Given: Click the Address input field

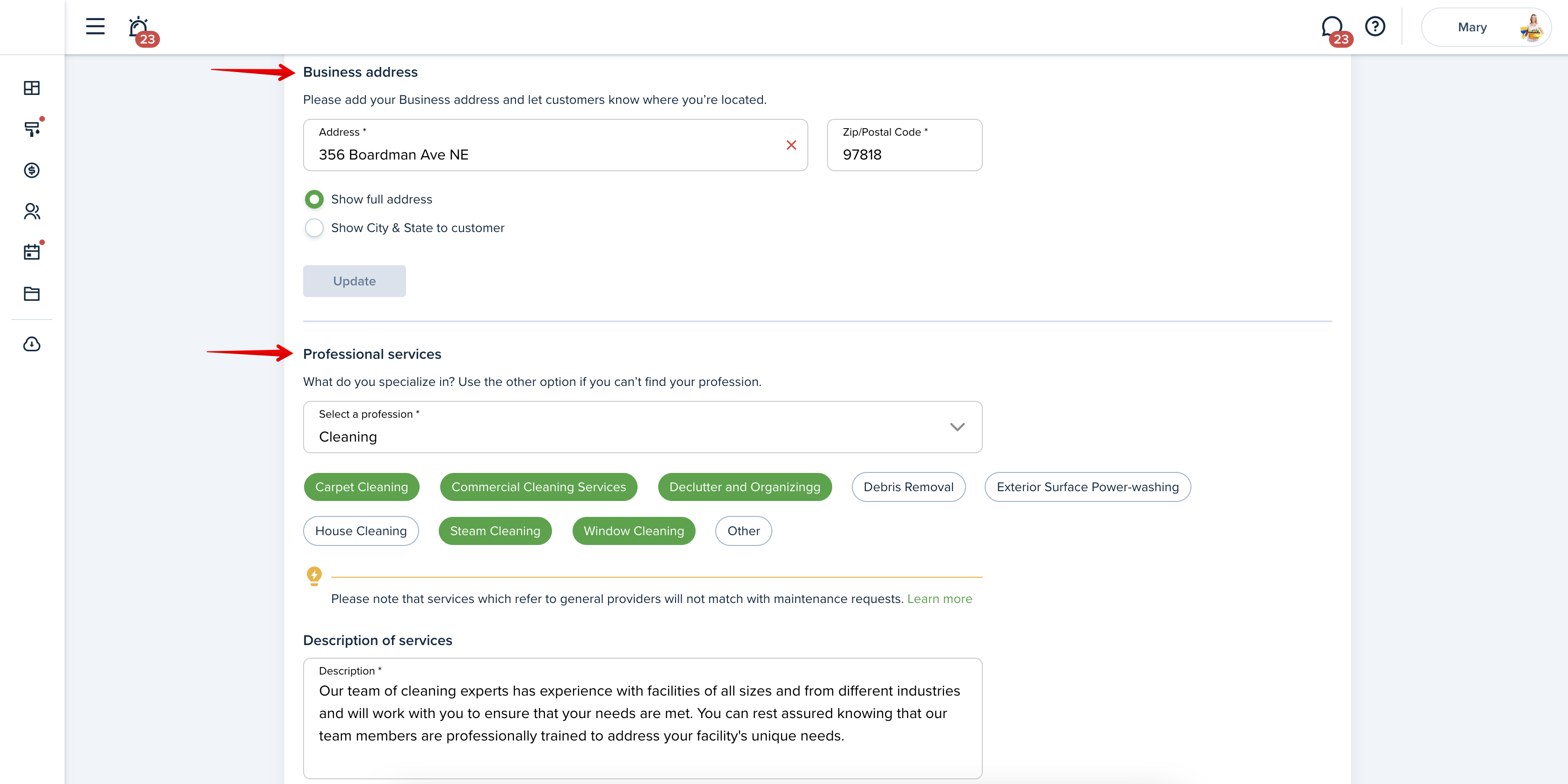Looking at the screenshot, I should (x=555, y=145).
